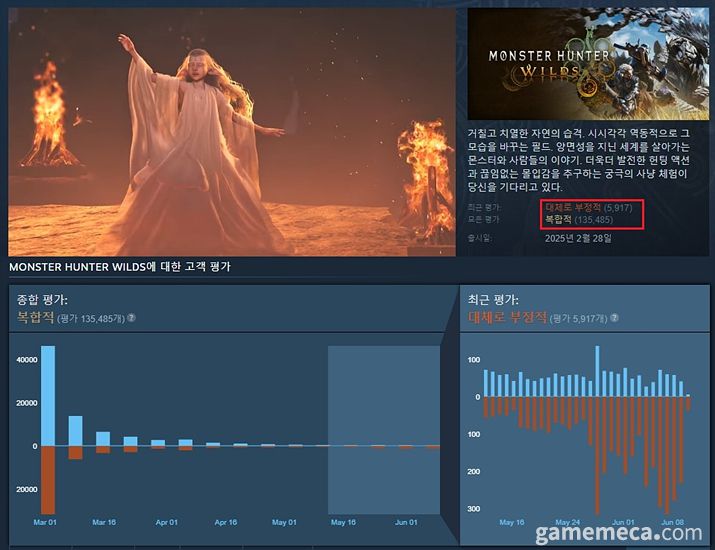Select the tall blue positive bar at Mar 01
This screenshot has height=550, width=715.
(48, 395)
